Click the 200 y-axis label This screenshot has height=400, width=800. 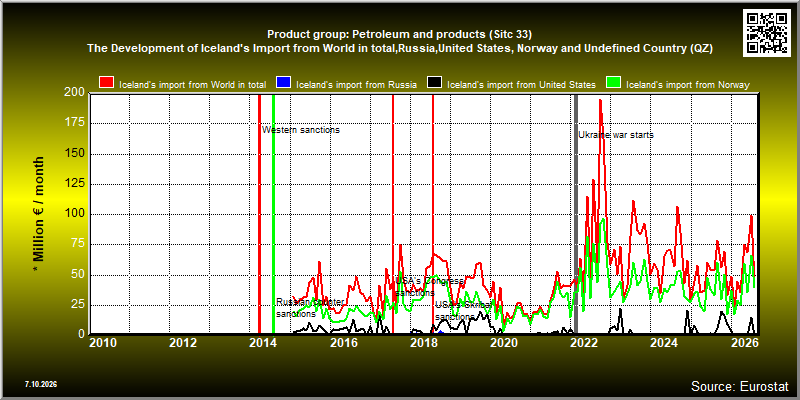pyautogui.click(x=76, y=93)
